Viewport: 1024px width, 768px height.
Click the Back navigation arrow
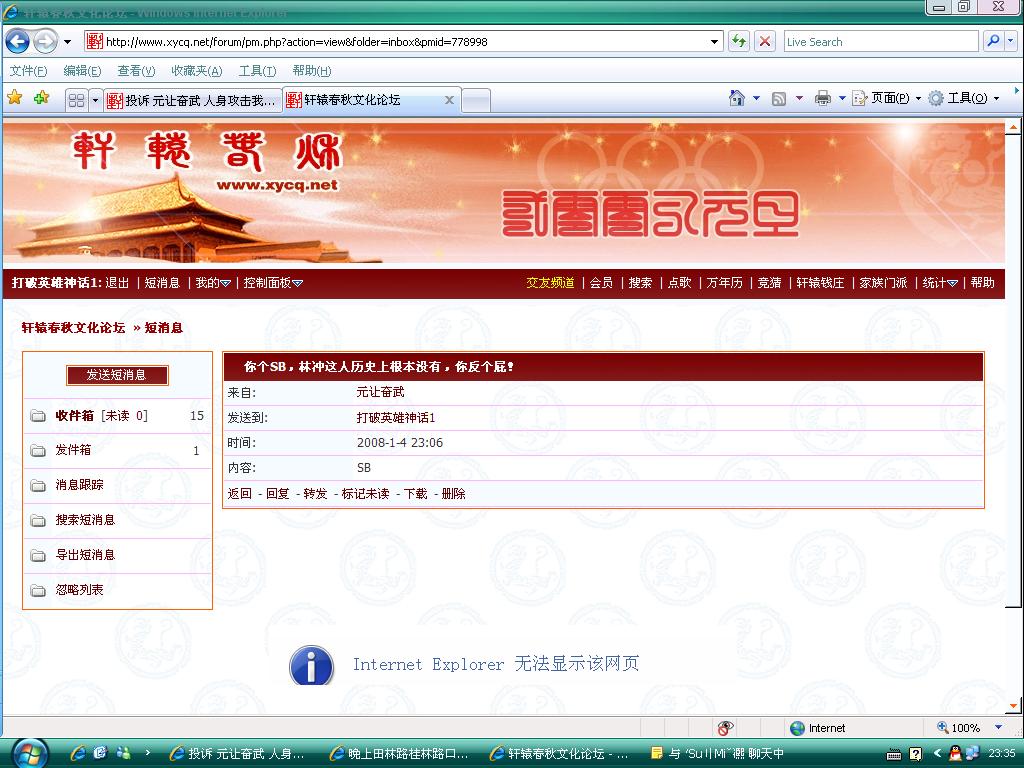pyautogui.click(x=18, y=41)
